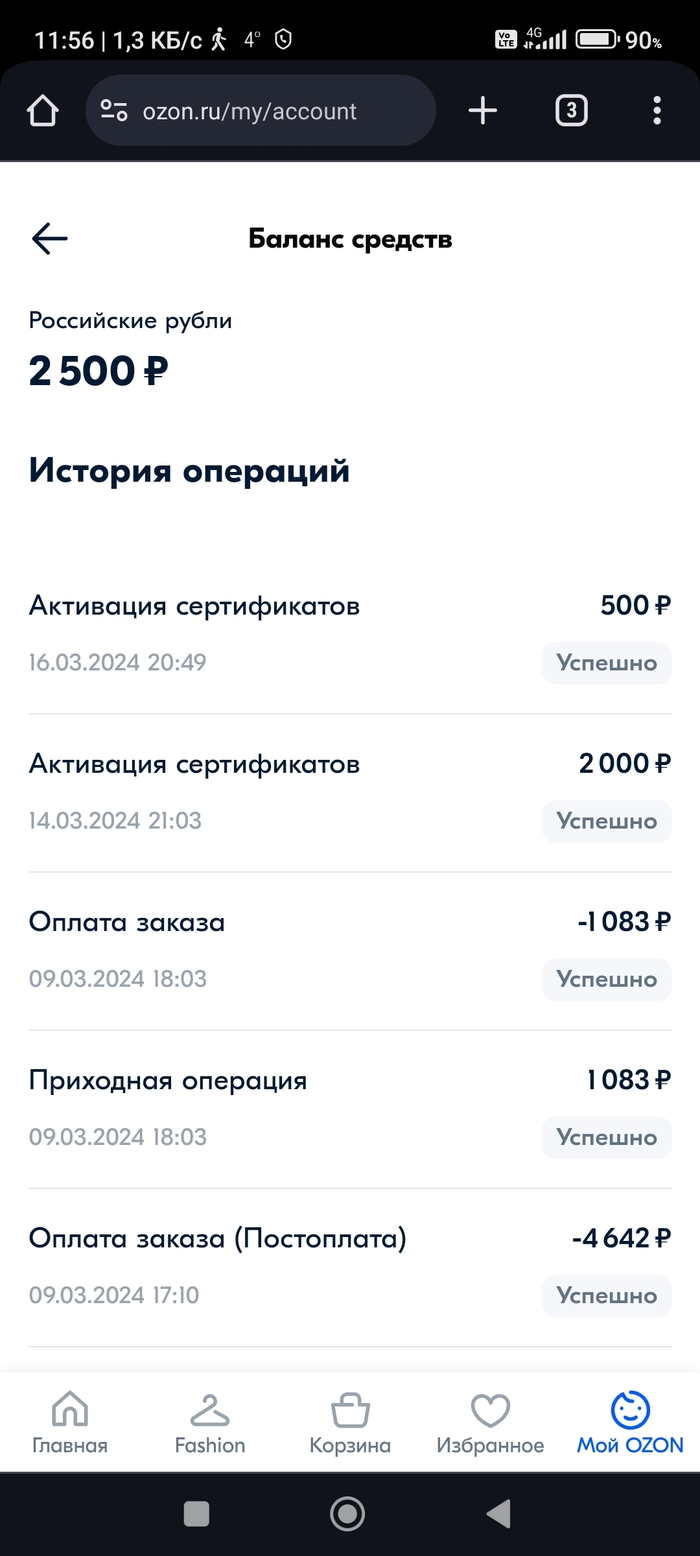Open the tab switcher showing 3 tabs

pos(571,111)
